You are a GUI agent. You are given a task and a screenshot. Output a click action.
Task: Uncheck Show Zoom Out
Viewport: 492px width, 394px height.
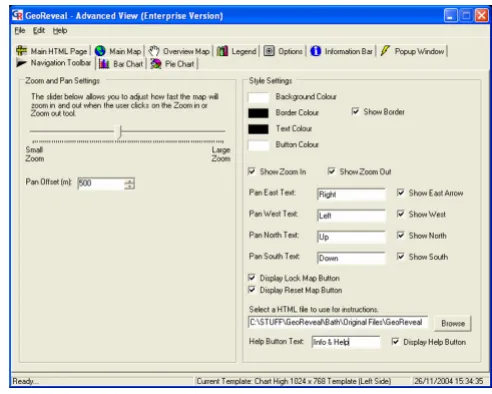point(331,171)
